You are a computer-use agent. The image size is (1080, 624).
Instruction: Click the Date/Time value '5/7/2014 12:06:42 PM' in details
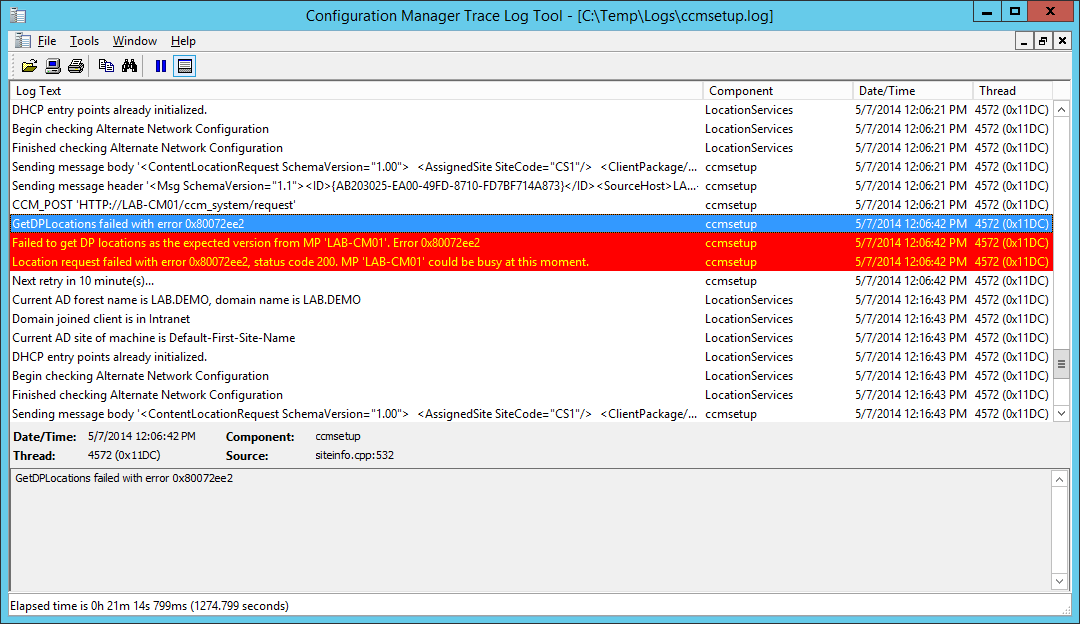[x=142, y=437]
